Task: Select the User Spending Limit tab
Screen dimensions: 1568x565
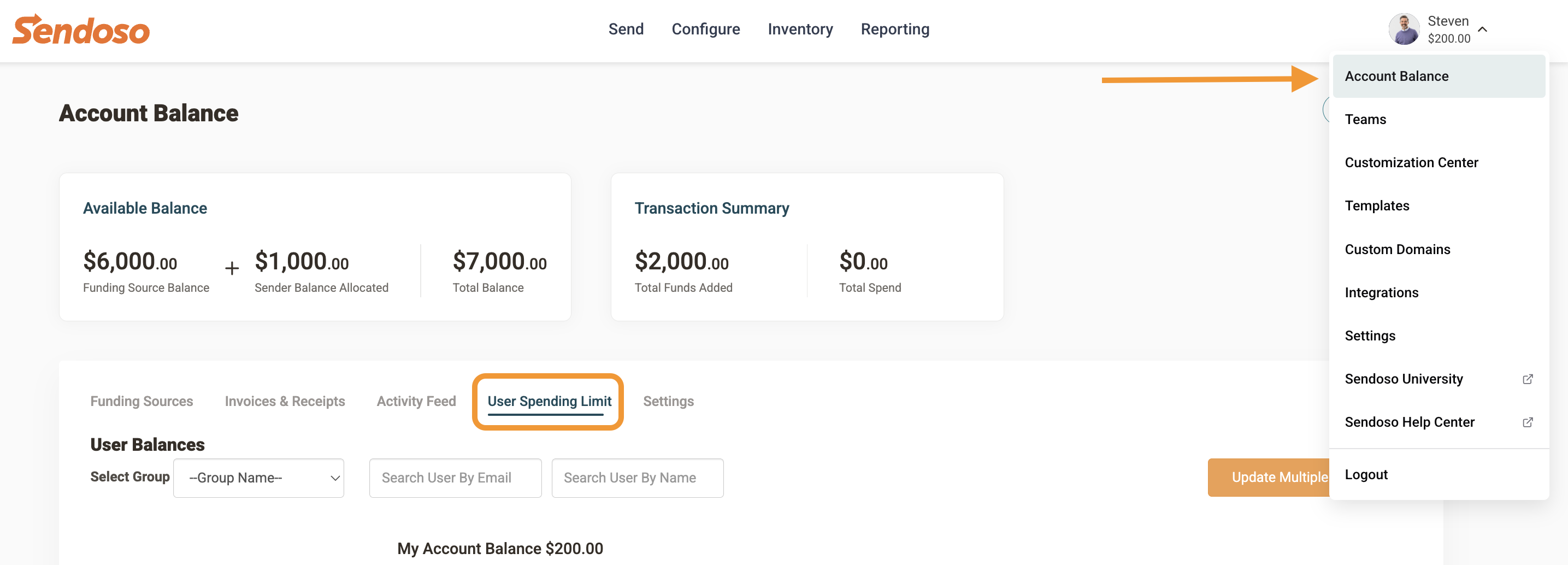Action: click(x=549, y=401)
